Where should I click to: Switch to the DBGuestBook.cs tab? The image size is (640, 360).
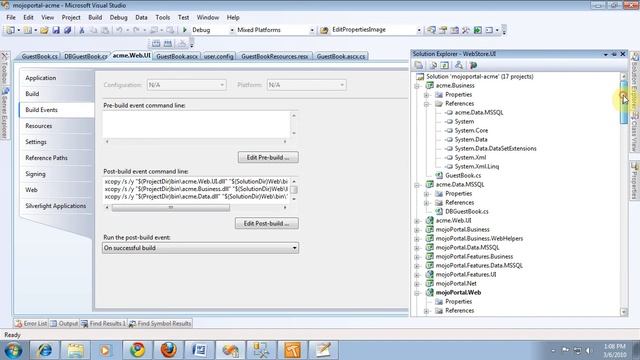click(86, 56)
